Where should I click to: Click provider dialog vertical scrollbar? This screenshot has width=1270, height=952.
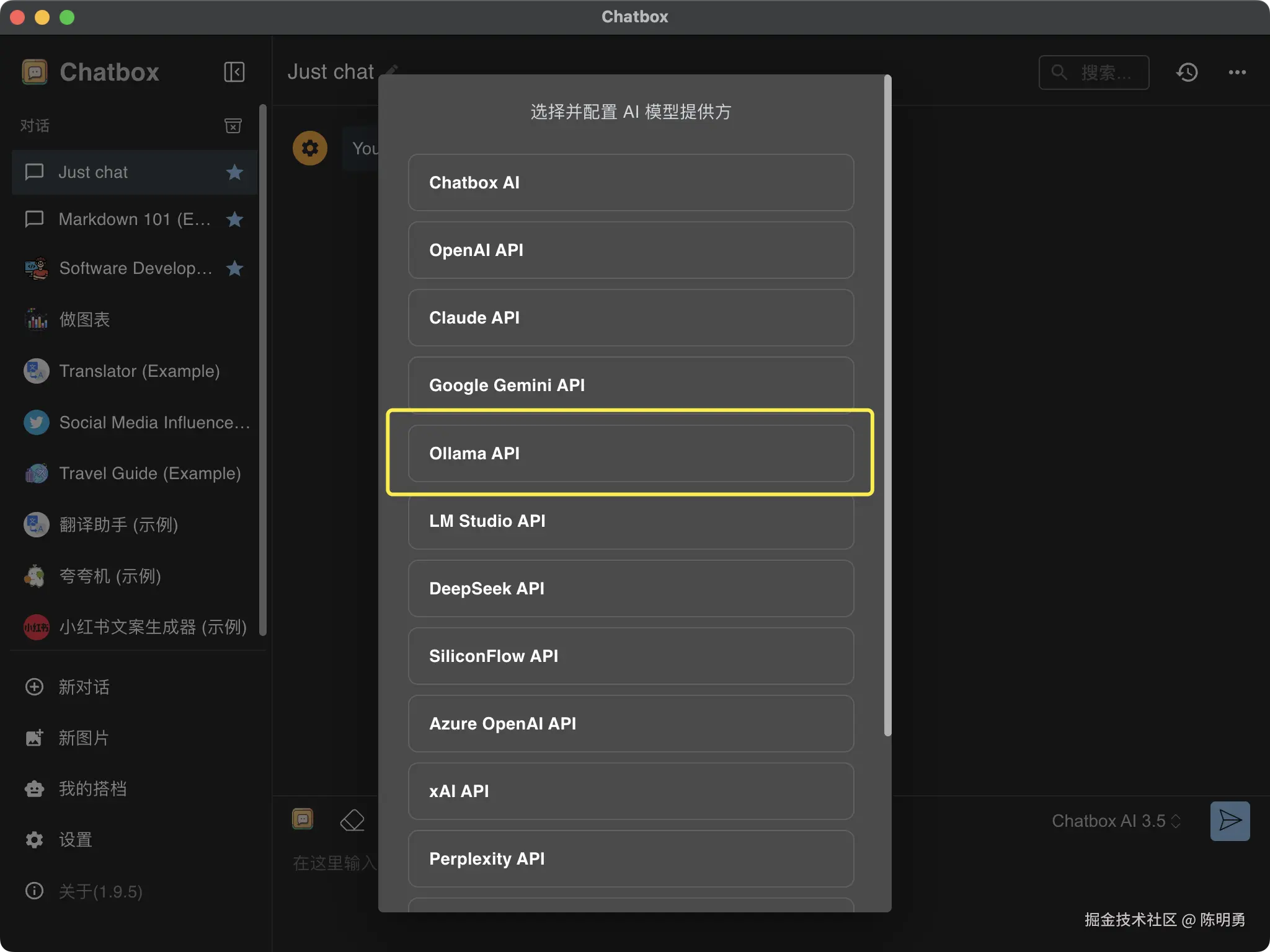coord(887,406)
